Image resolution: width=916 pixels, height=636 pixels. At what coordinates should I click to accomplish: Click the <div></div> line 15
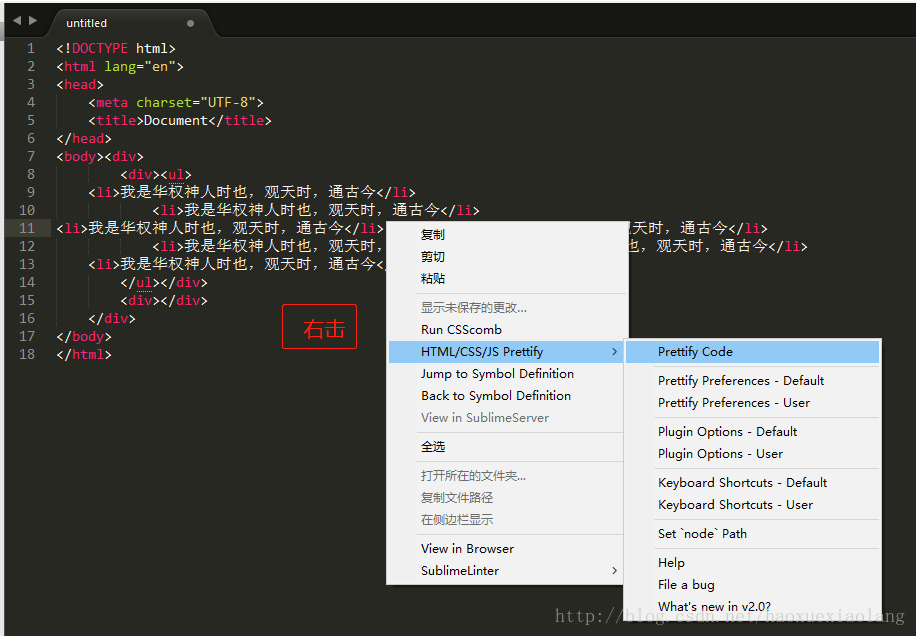tap(164, 301)
